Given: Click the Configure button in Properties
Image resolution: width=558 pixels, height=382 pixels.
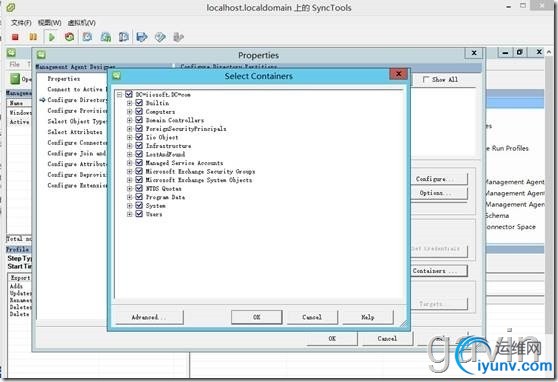Looking at the screenshot, I should tap(439, 179).
